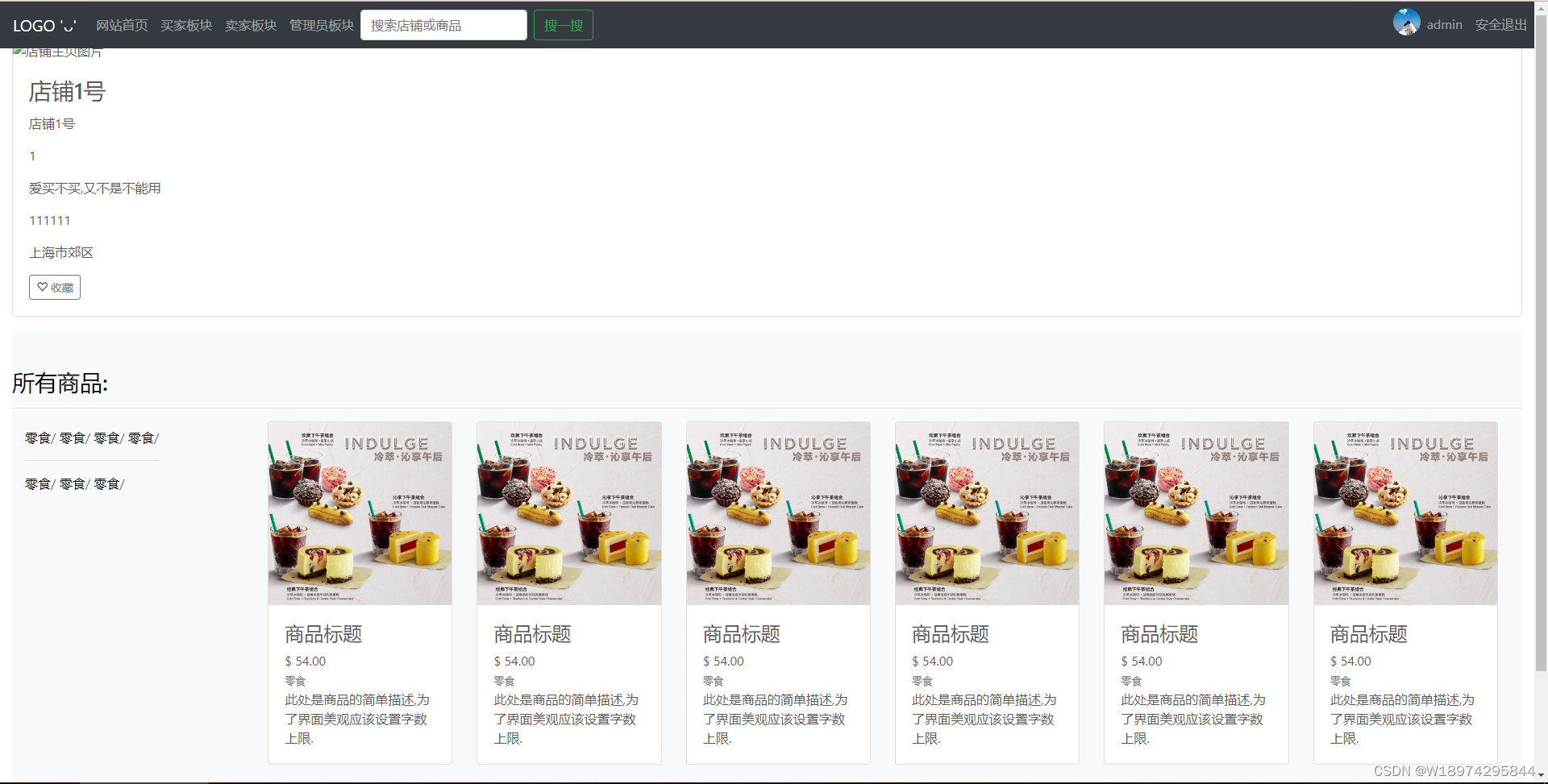This screenshot has width=1548, height=784.
Task: Click the admin avatar picture
Action: (1406, 22)
